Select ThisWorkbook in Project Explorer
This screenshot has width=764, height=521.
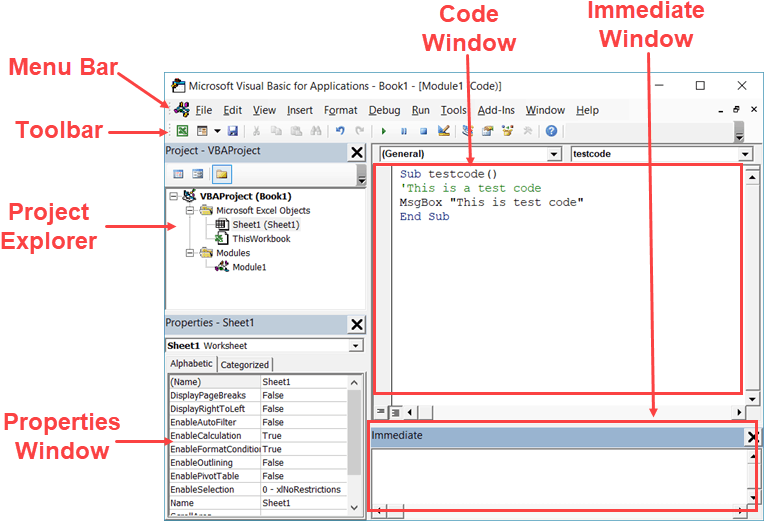pyautogui.click(x=261, y=239)
